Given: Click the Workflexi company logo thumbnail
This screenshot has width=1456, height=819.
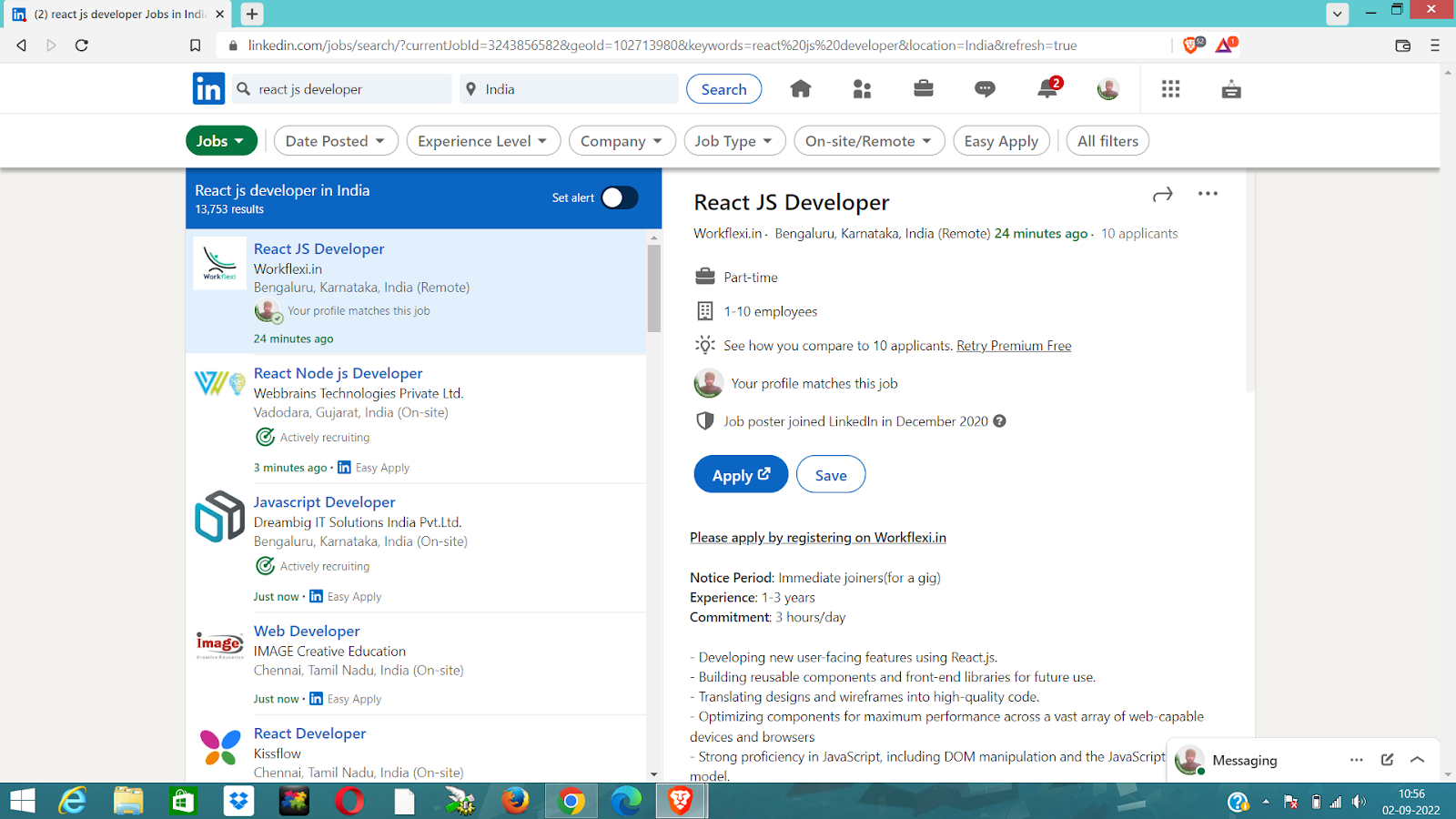Looking at the screenshot, I should coord(219,263).
